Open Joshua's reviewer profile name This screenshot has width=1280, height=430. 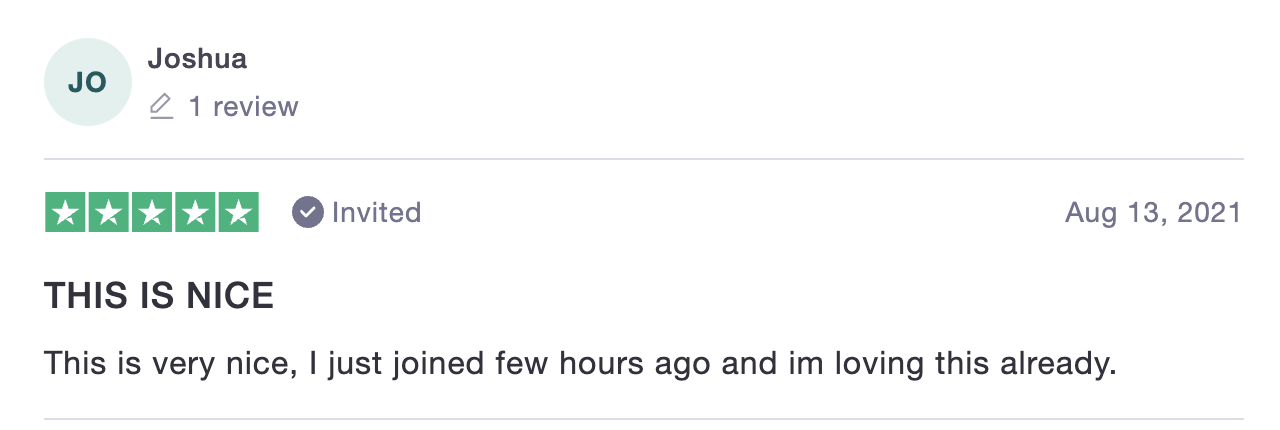point(197,59)
